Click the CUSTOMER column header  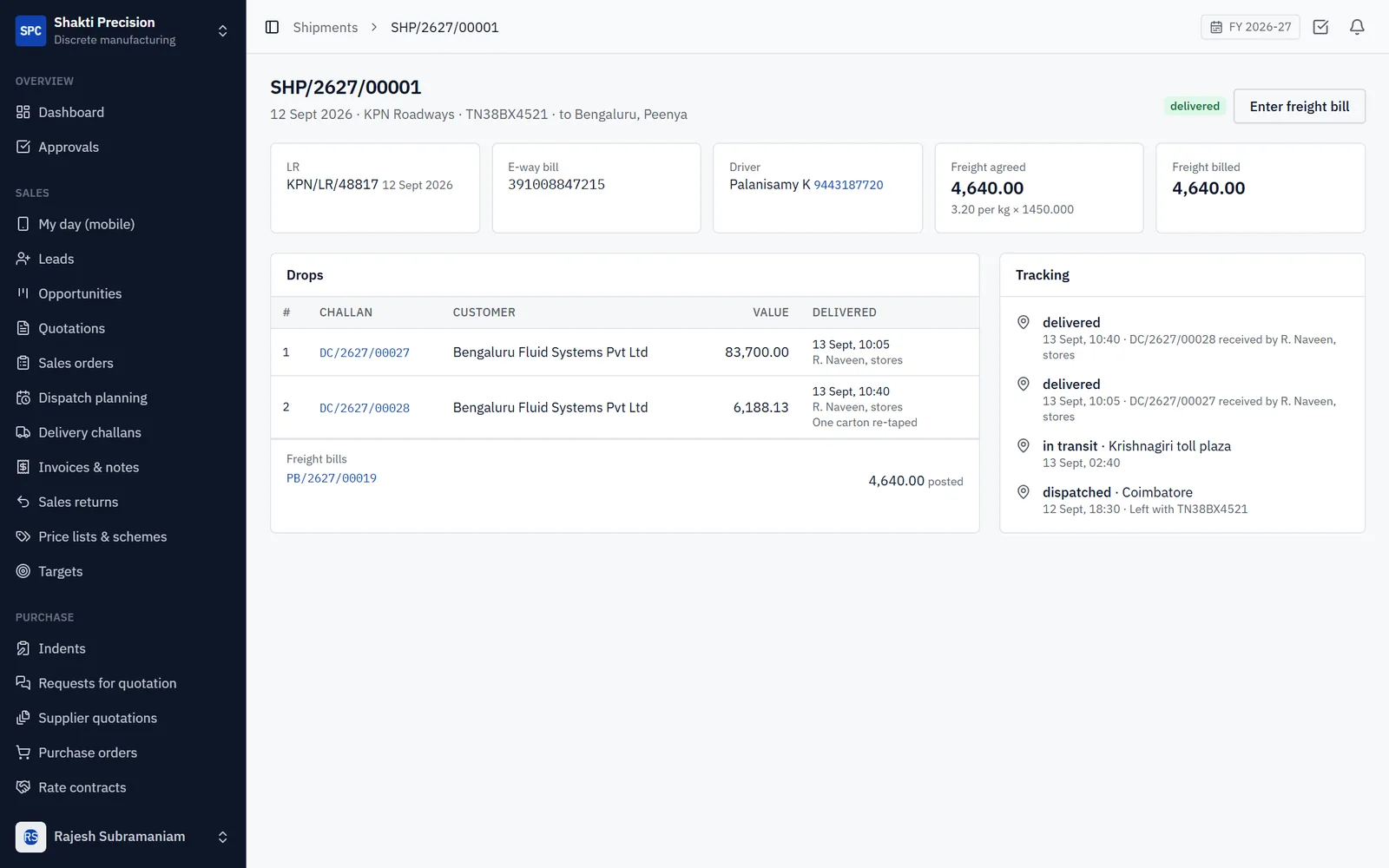484,312
